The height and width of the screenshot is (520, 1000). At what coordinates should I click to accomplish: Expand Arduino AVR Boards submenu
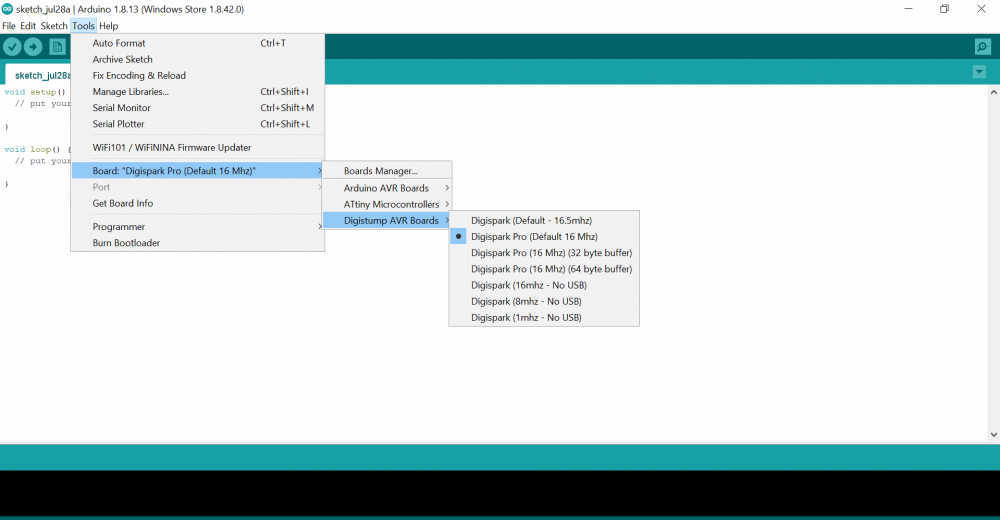tap(387, 188)
